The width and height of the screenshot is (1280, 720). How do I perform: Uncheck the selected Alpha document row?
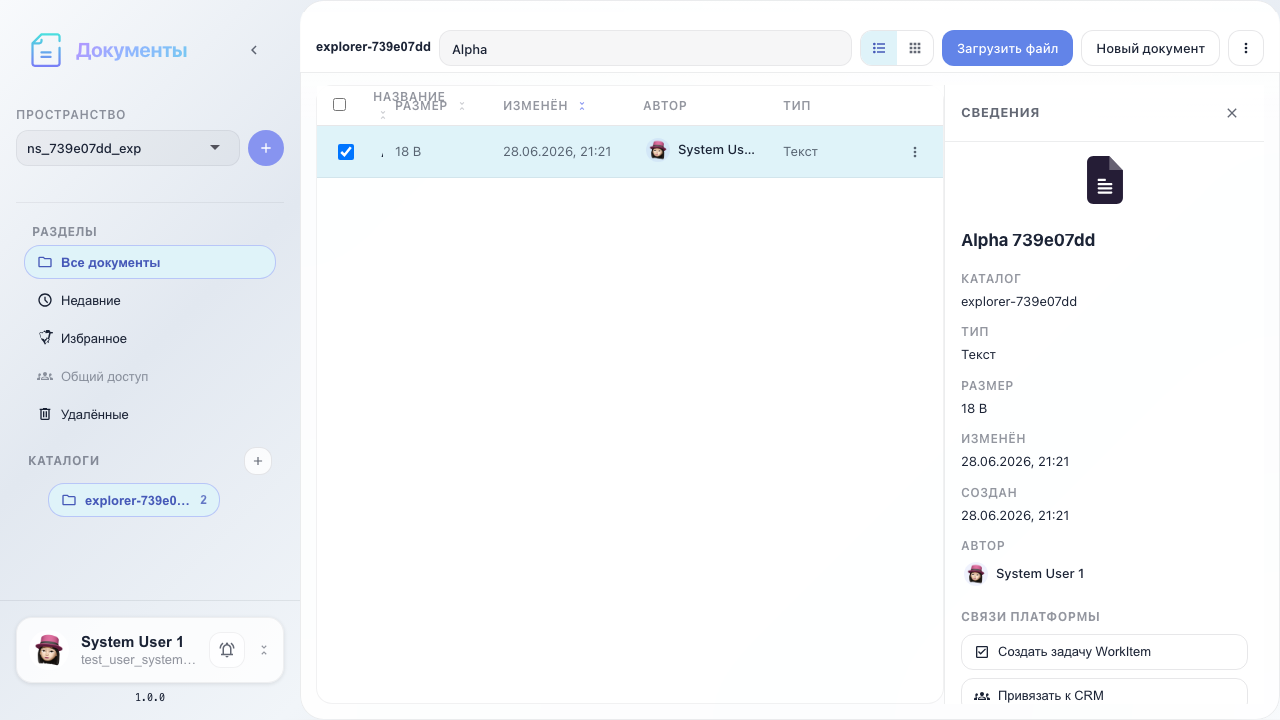pyautogui.click(x=346, y=152)
